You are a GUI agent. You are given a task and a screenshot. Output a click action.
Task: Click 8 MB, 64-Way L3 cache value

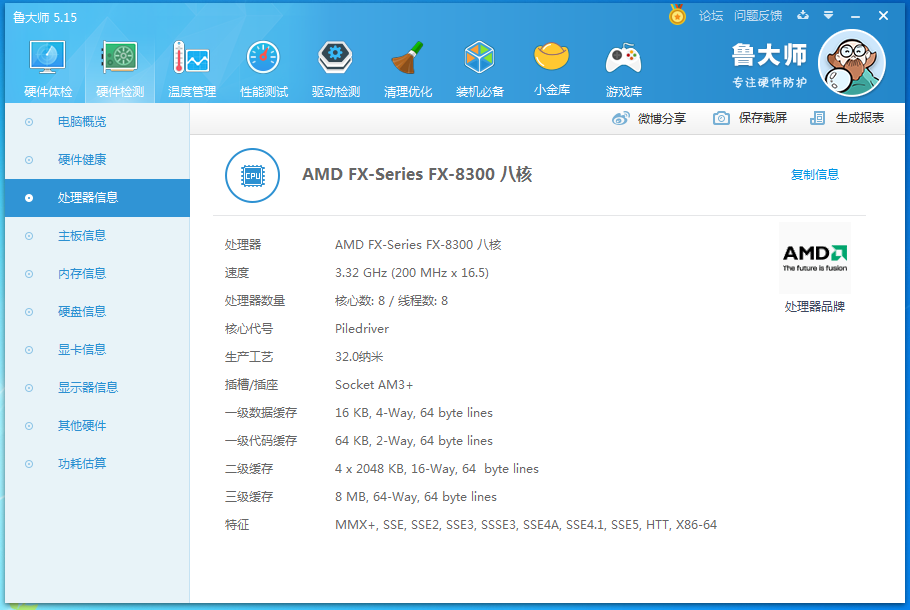[x=416, y=497]
